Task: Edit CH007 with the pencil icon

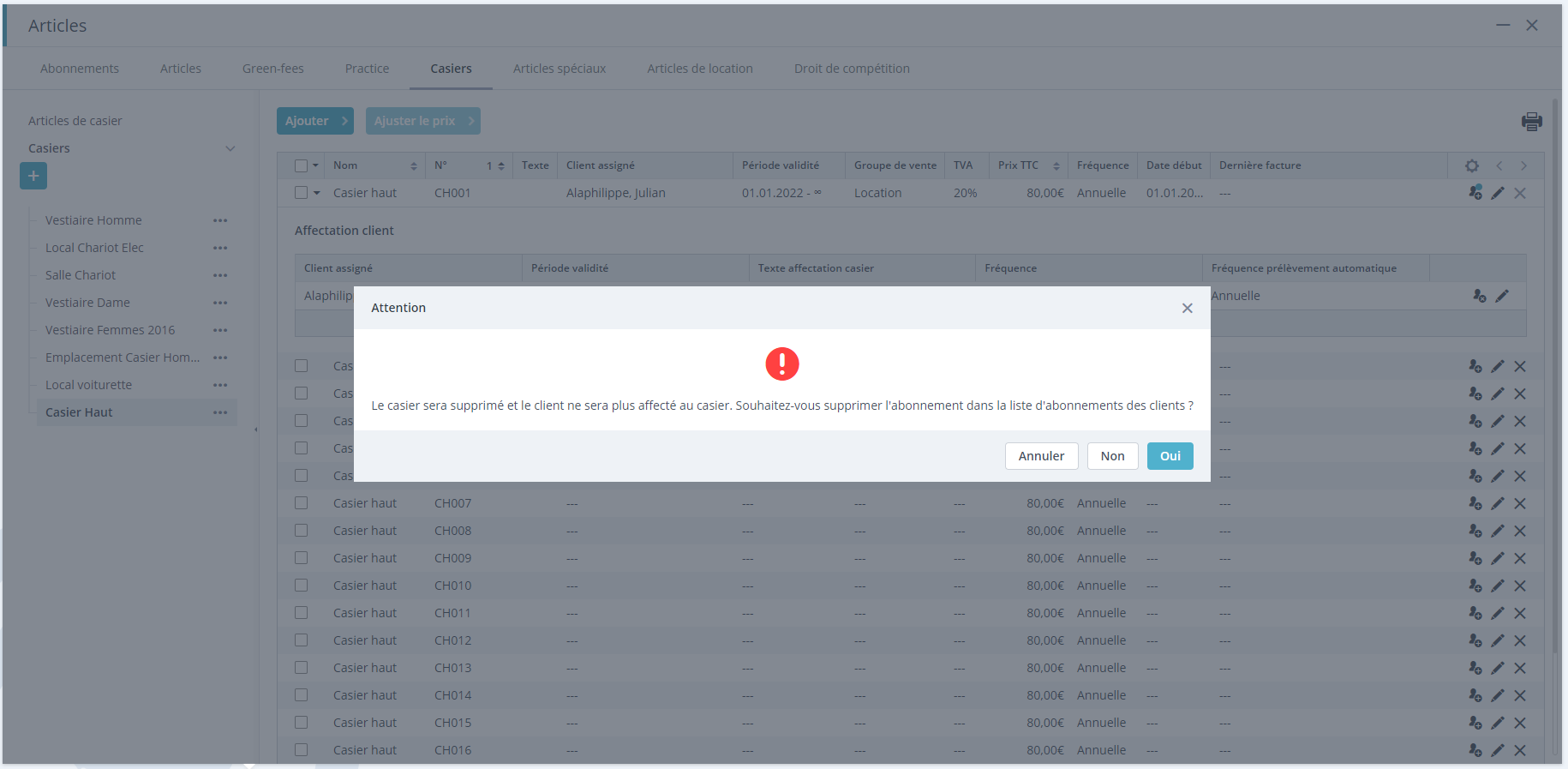Action: click(x=1498, y=503)
